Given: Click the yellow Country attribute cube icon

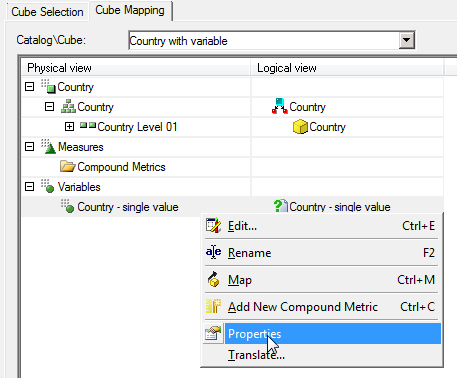Looking at the screenshot, I should tap(300, 127).
